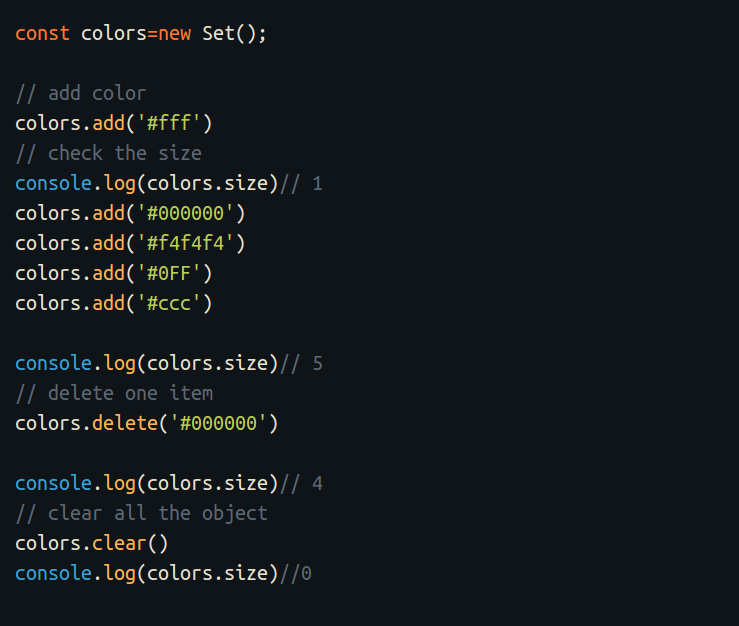The height and width of the screenshot is (626, 739).
Task: Click the 'delete' method name
Action: tap(125, 423)
